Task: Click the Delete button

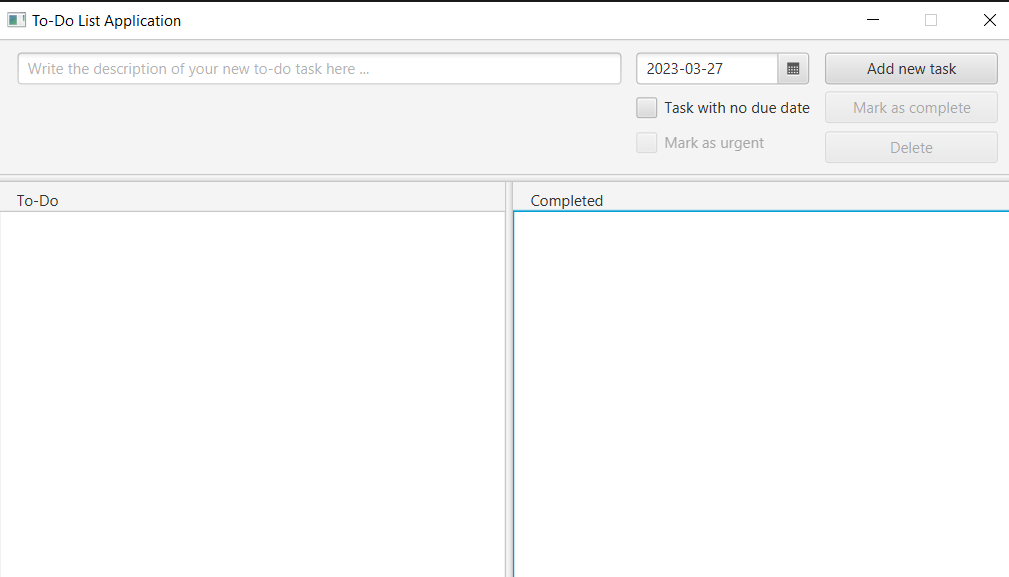Action: (x=911, y=147)
